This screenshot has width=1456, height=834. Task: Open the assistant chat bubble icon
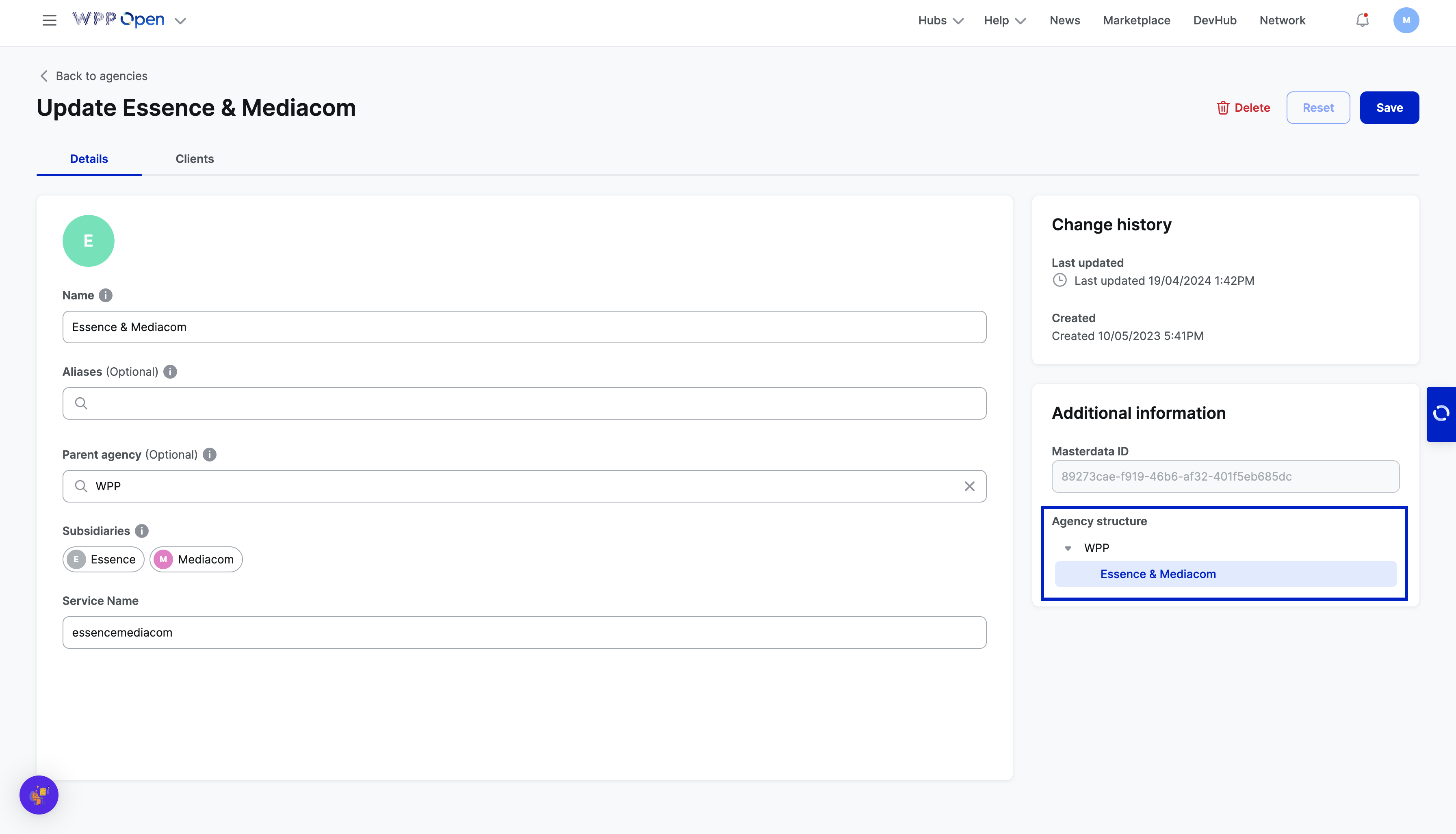pyautogui.click(x=39, y=795)
